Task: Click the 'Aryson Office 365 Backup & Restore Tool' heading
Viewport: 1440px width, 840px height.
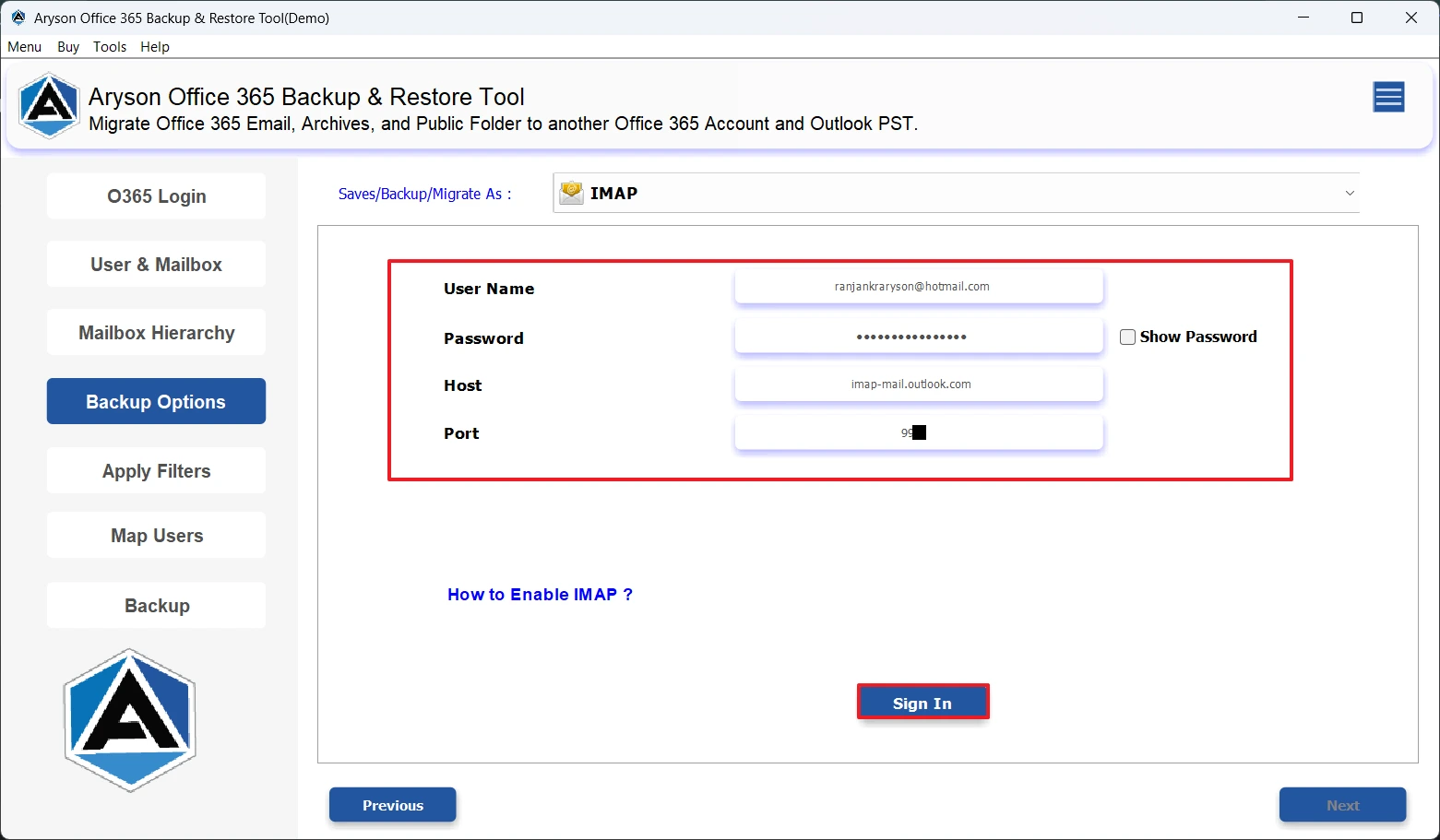Action: (306, 97)
